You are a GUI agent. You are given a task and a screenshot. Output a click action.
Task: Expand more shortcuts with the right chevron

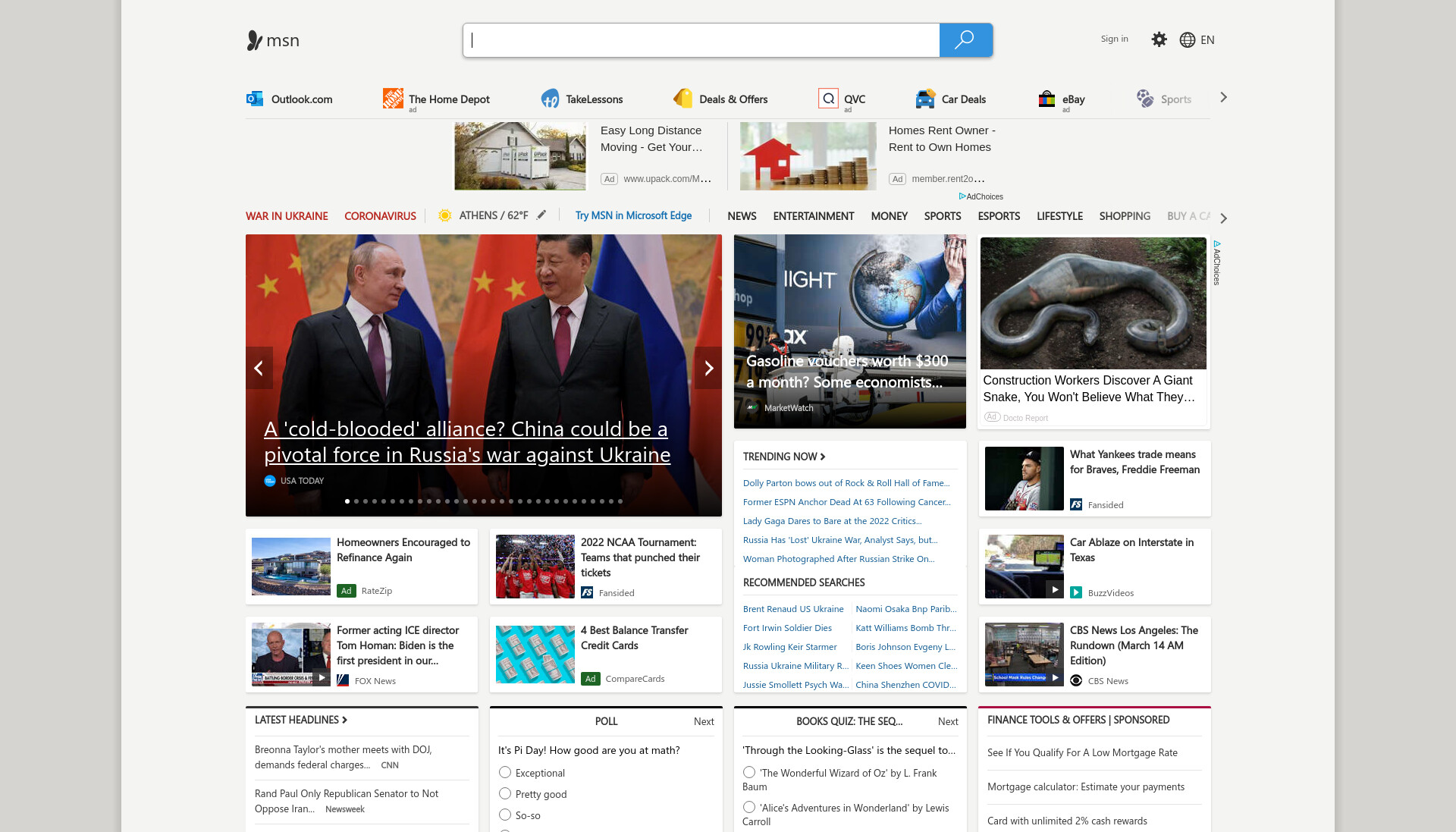[1223, 97]
